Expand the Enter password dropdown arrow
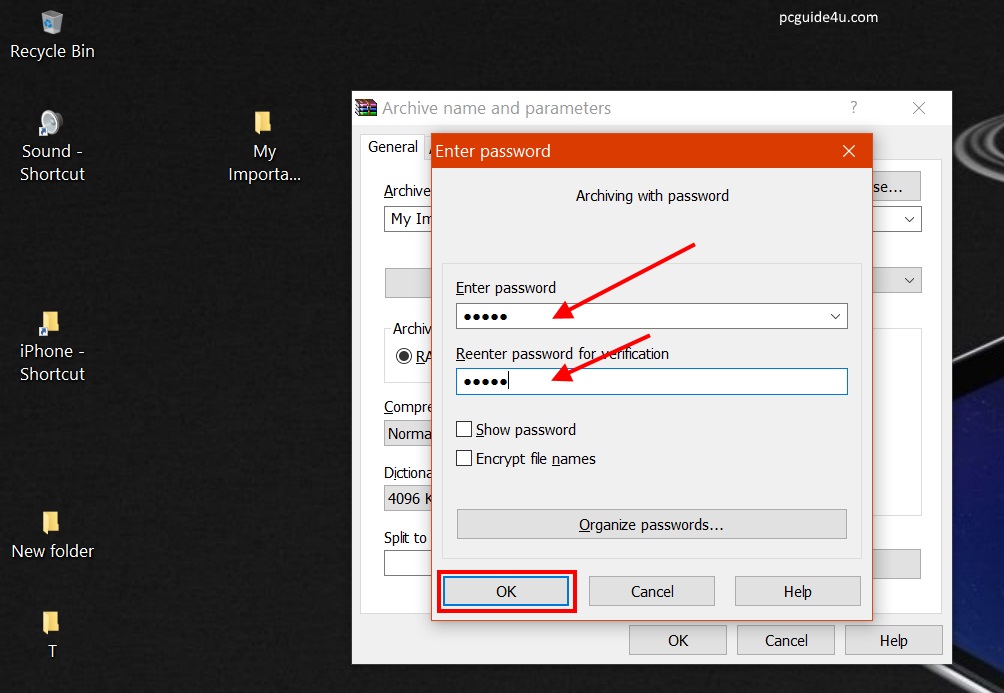 836,316
